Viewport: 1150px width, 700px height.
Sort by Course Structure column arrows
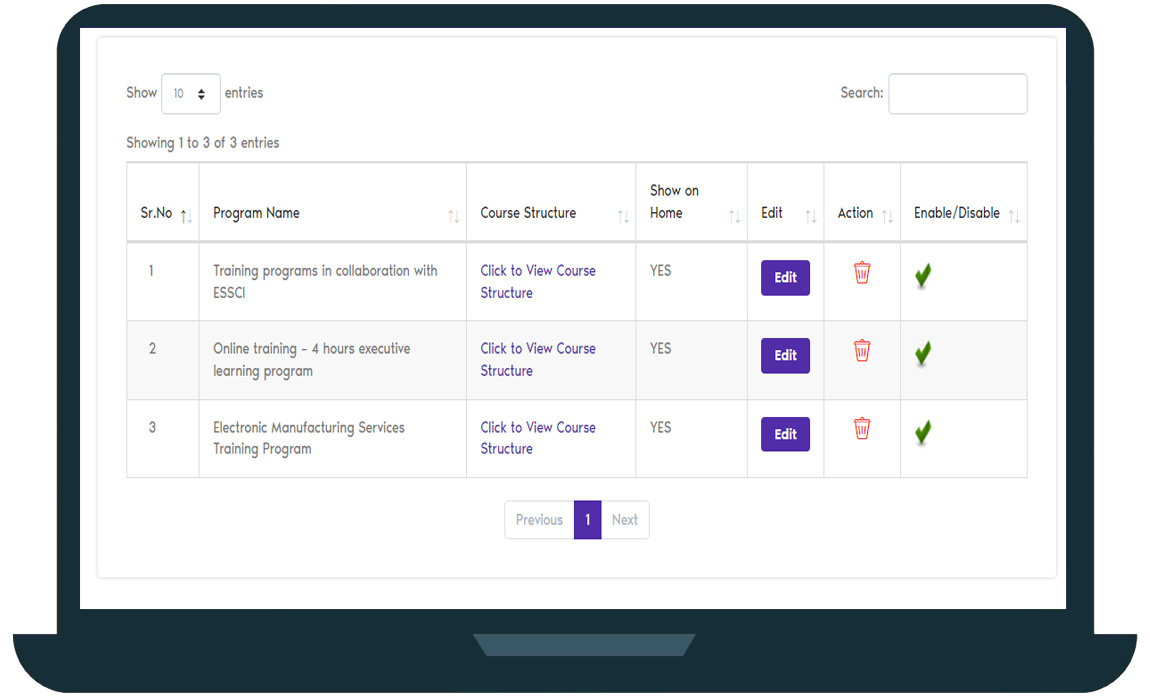[x=623, y=216]
